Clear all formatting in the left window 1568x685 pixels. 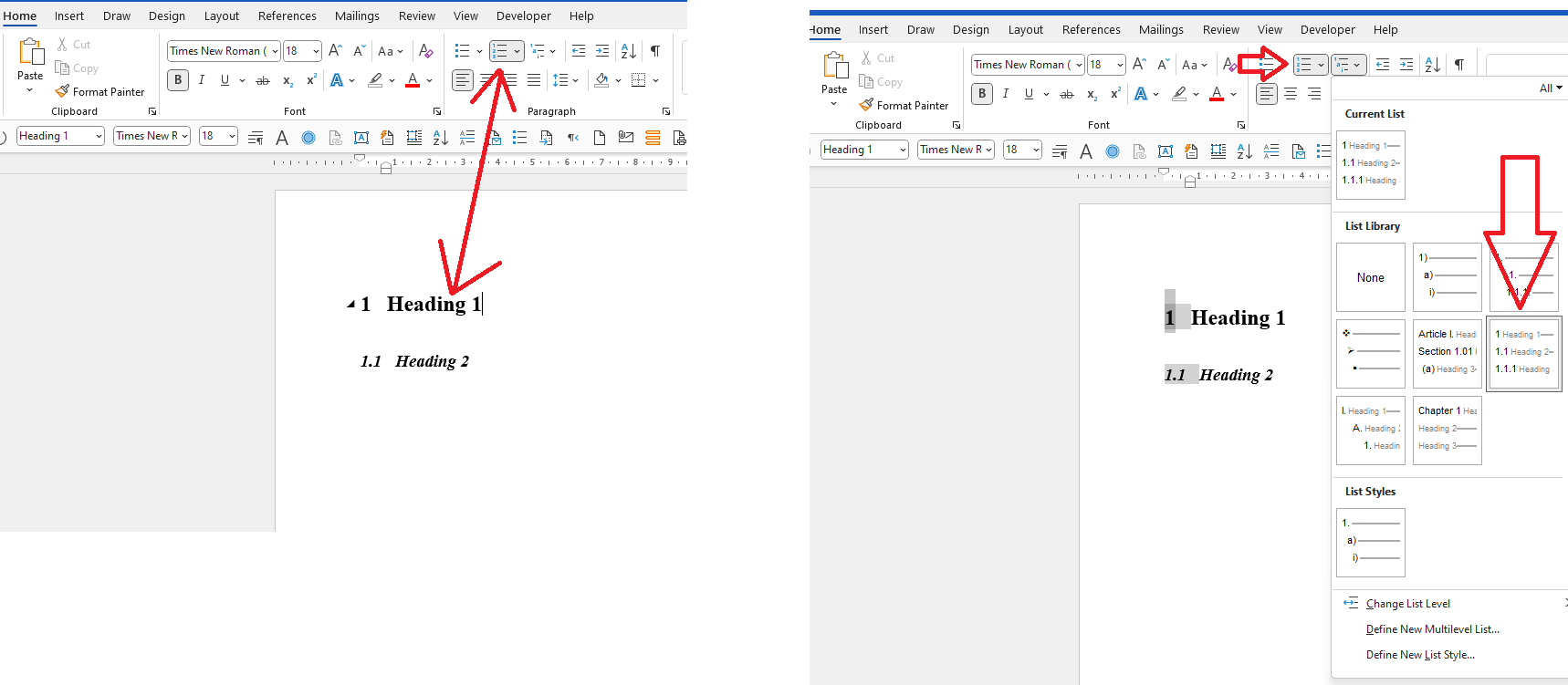coord(425,51)
